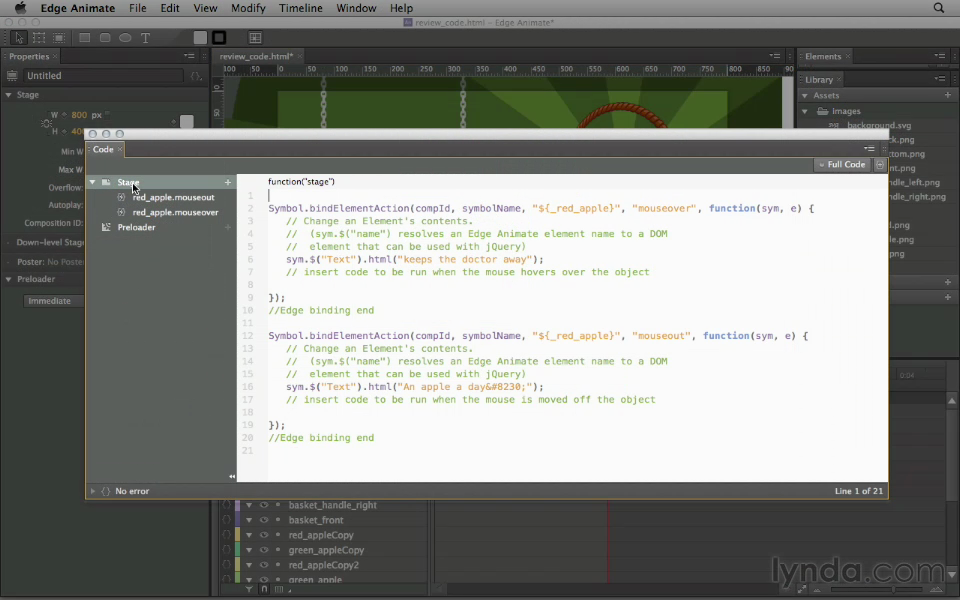Toggle visibility of red_appleCopy2 layer

click(264, 565)
